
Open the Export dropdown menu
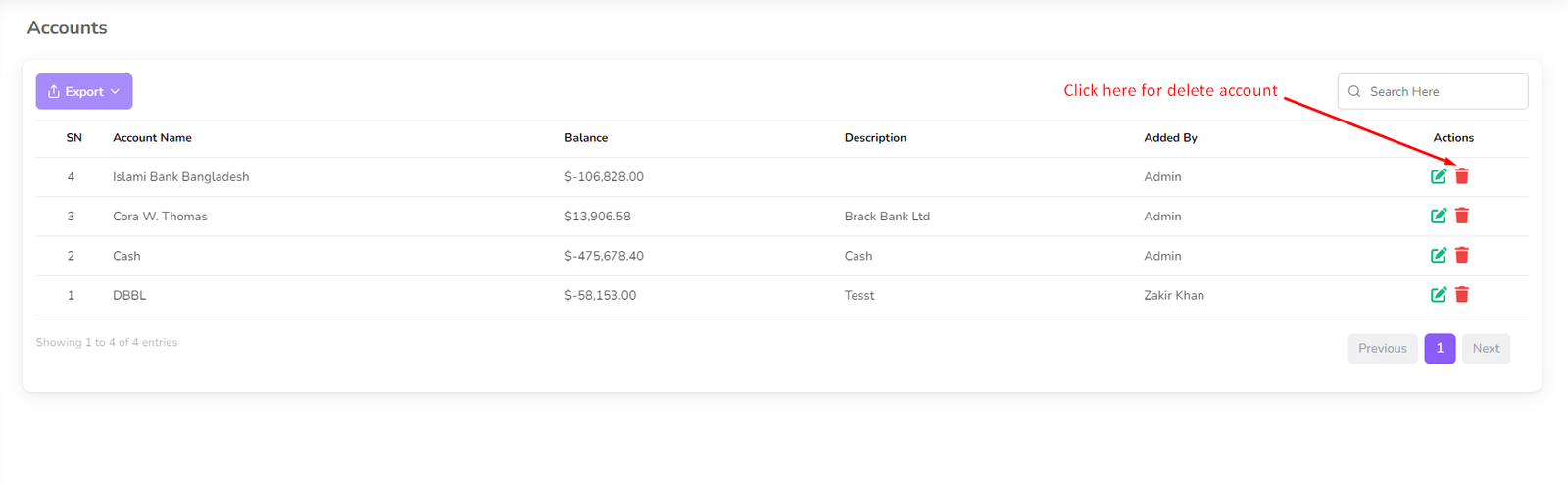click(84, 91)
